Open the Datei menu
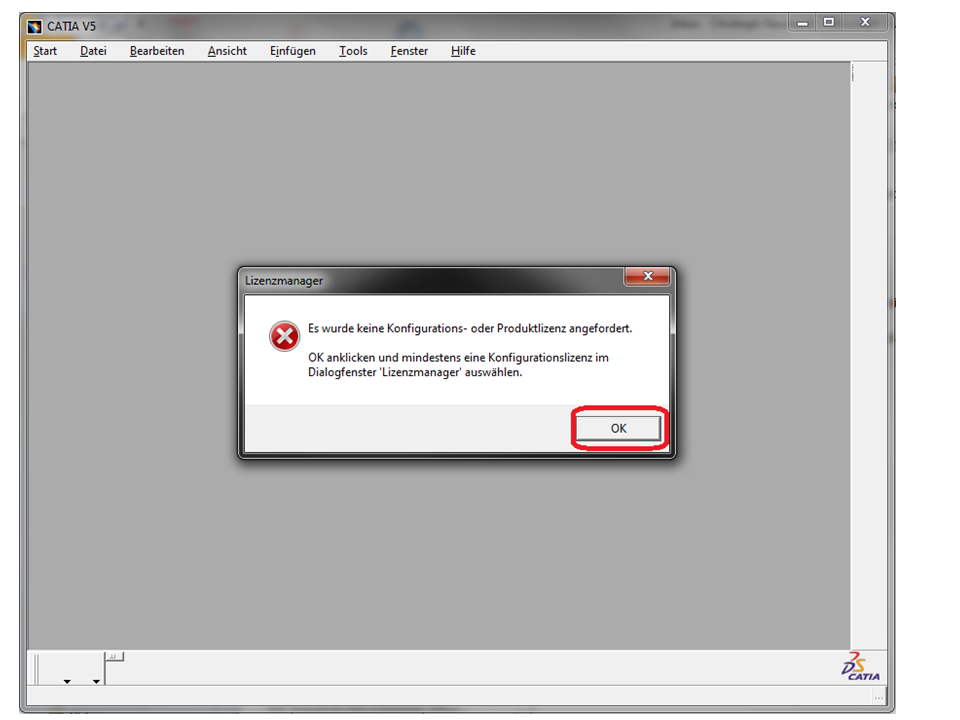 [93, 51]
